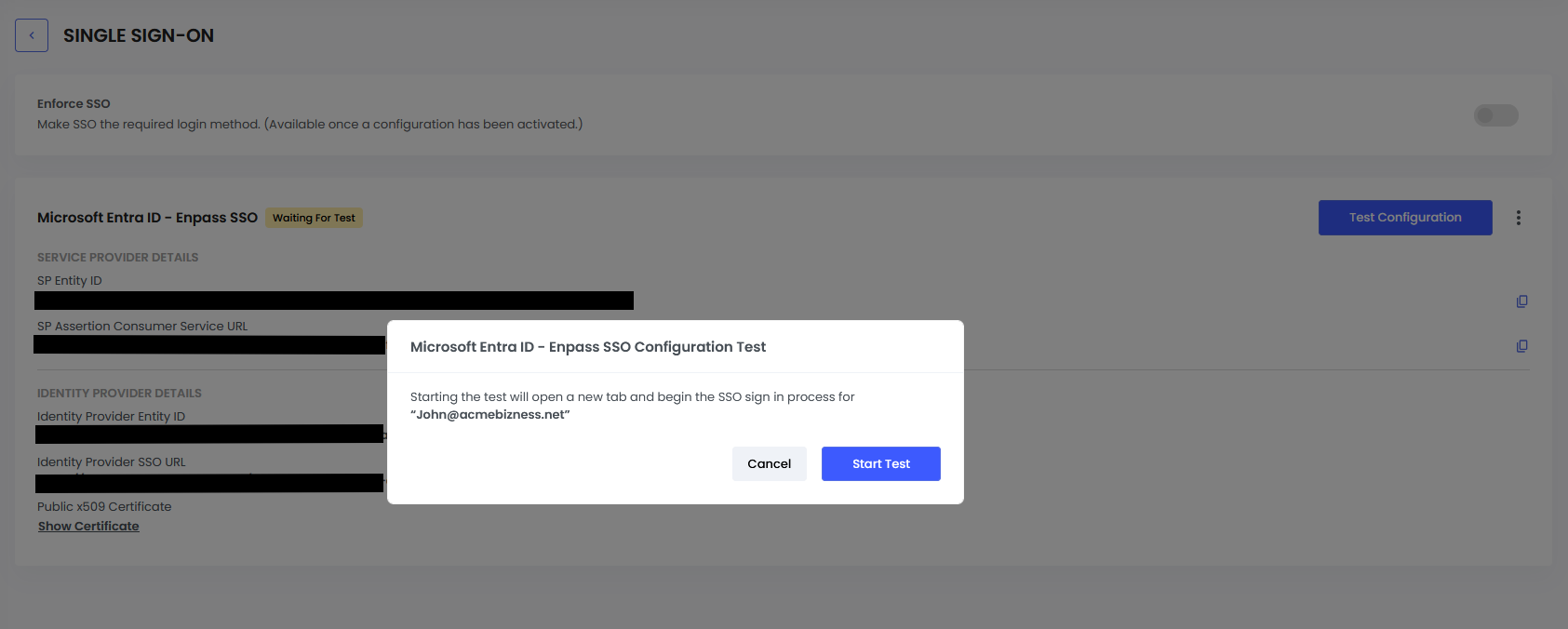Toggle the Enforce SSO switch
1568x629 pixels.
tap(1495, 115)
